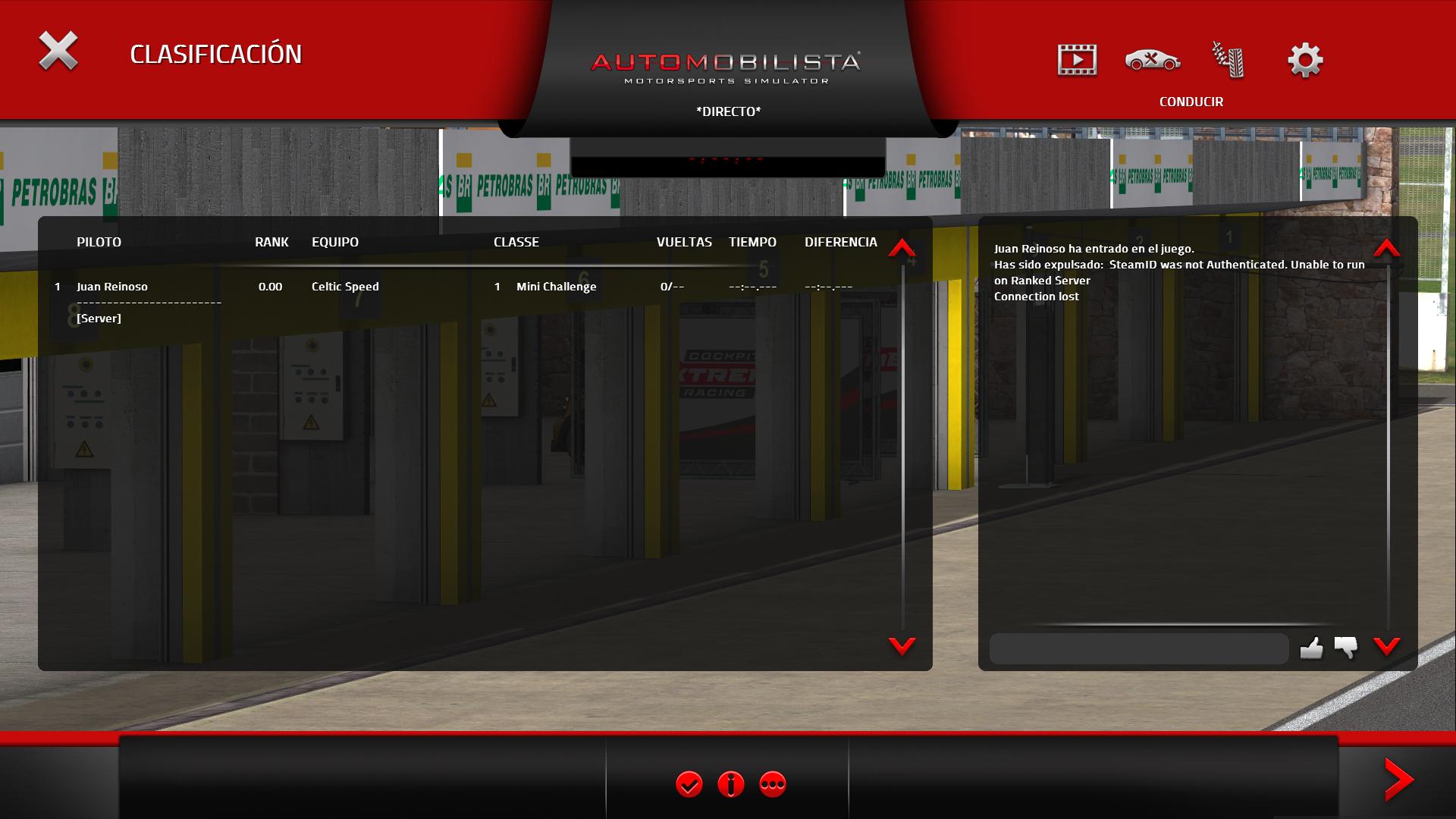Open settings gear icon
Viewport: 1456px width, 819px height.
[x=1305, y=60]
